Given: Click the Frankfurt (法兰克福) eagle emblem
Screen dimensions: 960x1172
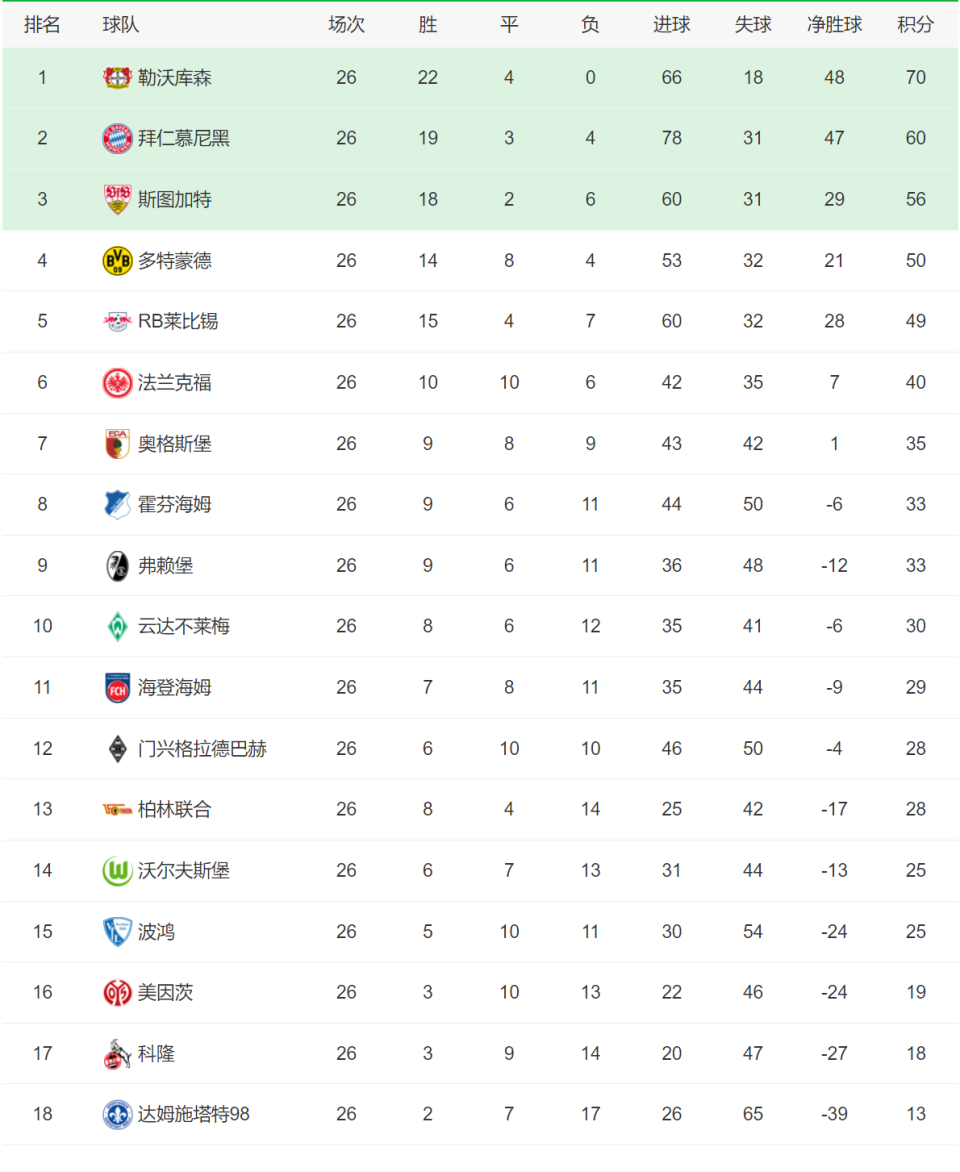Looking at the screenshot, I should coord(117,383).
